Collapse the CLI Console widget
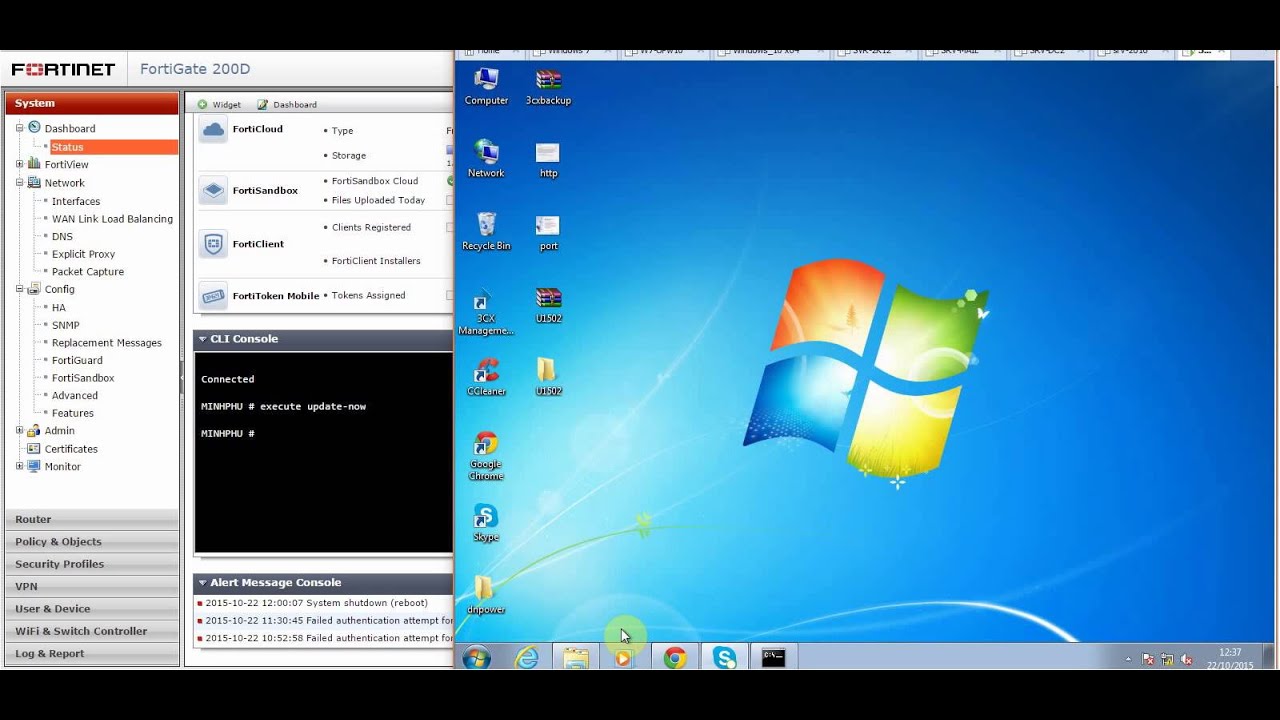Image resolution: width=1280 pixels, height=720 pixels. pos(202,339)
